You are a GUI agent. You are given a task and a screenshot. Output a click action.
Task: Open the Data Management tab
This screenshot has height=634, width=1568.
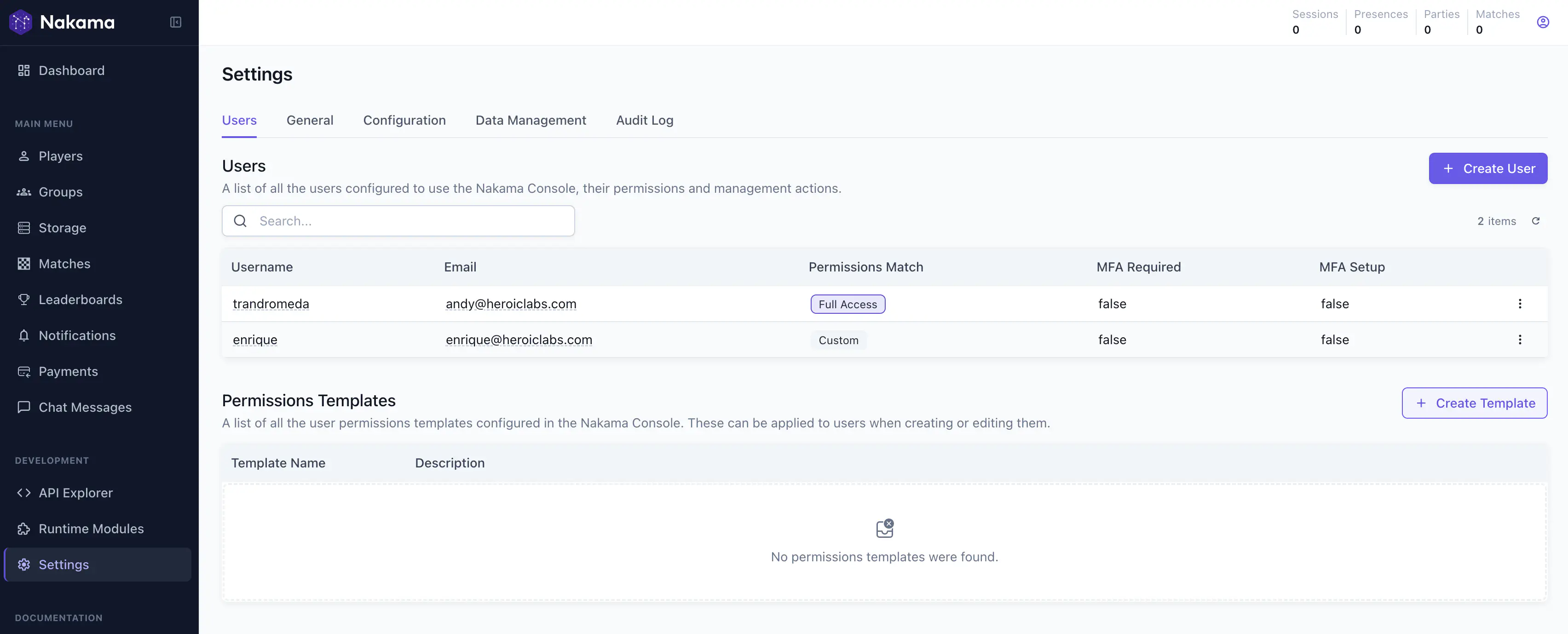[x=531, y=121]
